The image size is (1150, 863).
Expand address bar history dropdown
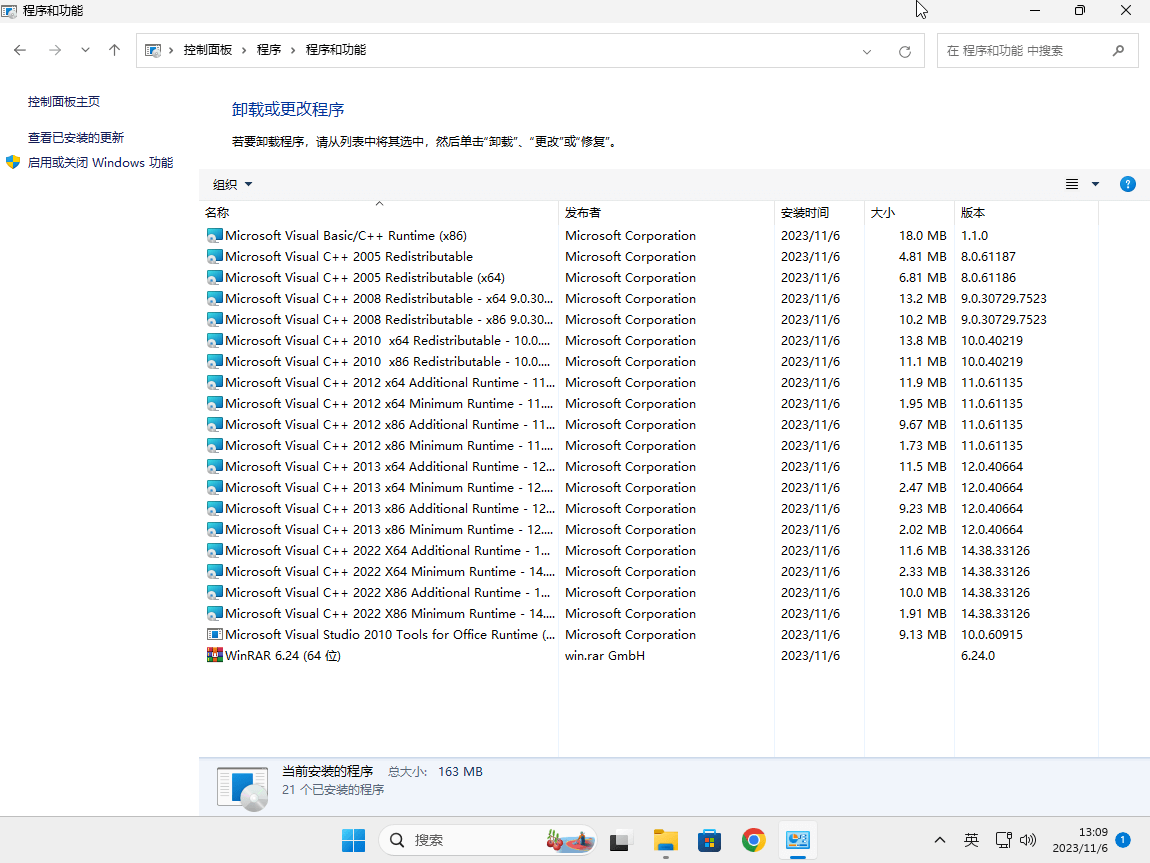tap(867, 51)
